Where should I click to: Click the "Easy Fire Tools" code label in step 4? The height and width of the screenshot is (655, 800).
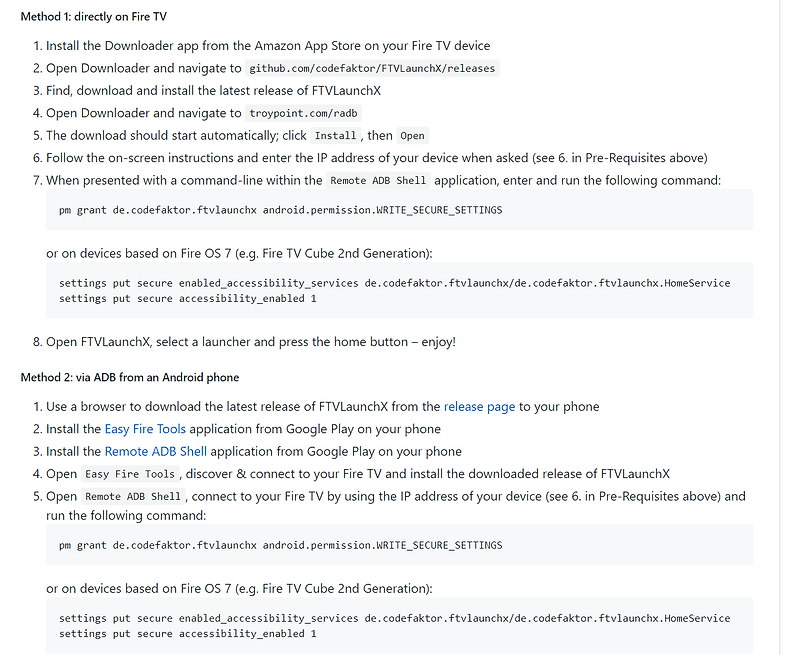(x=130, y=474)
